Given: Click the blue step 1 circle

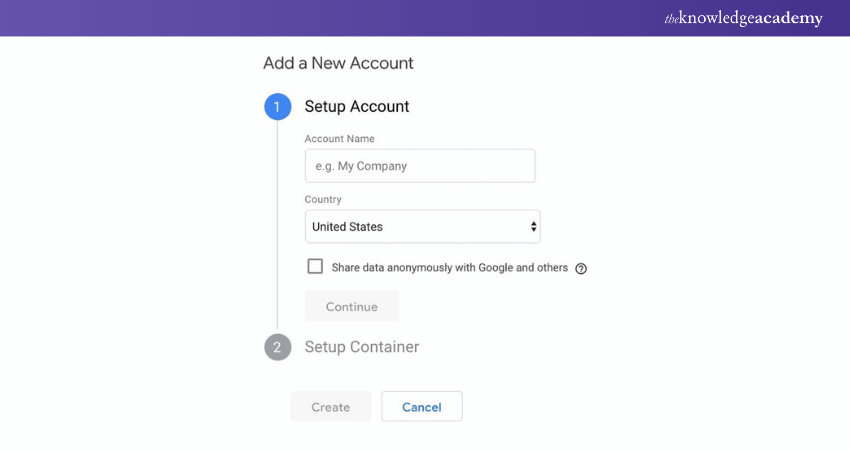Looking at the screenshot, I should pyautogui.click(x=277, y=107).
